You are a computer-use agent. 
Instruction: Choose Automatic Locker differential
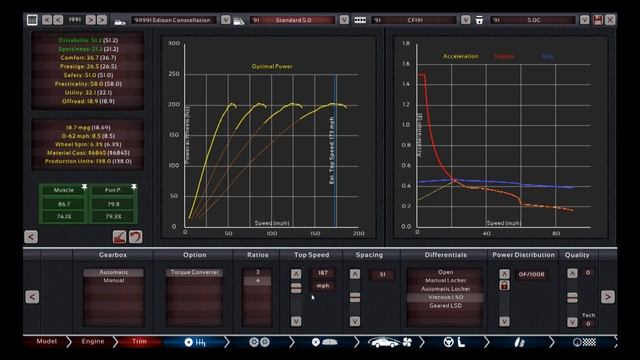(x=445, y=289)
